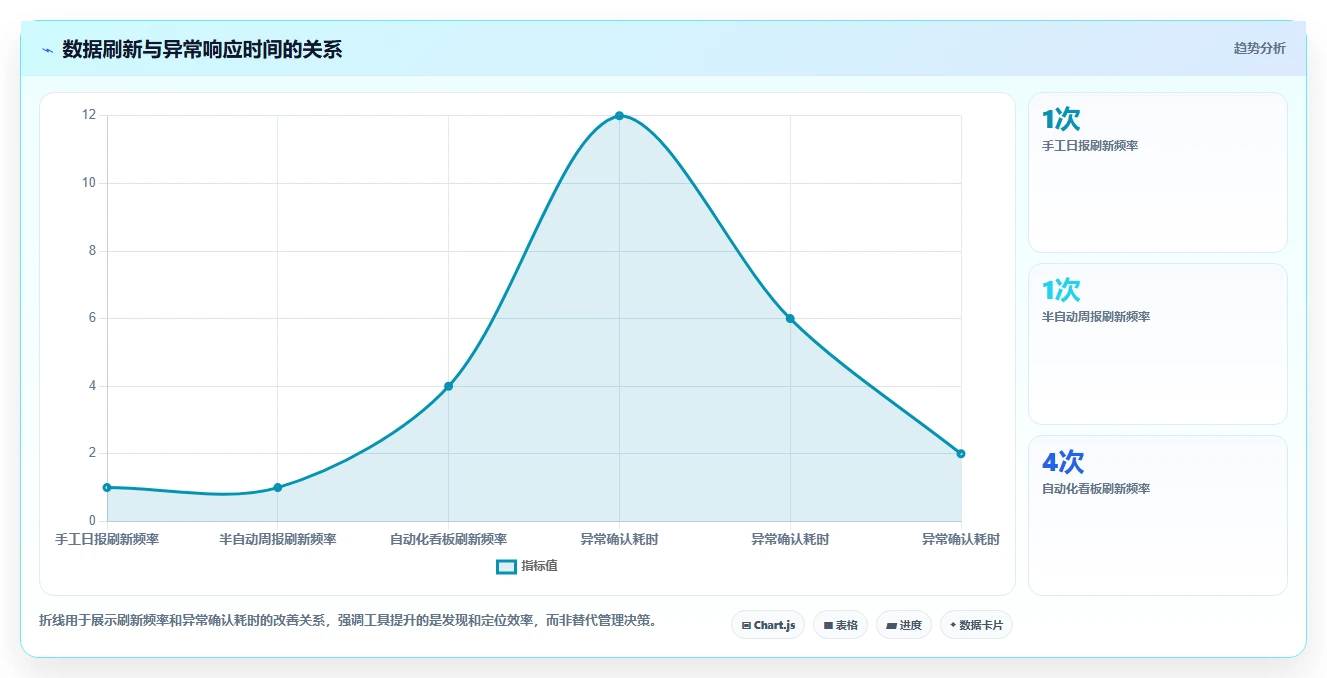Select the 表格 tag
The height and width of the screenshot is (678, 1327).
click(x=840, y=625)
